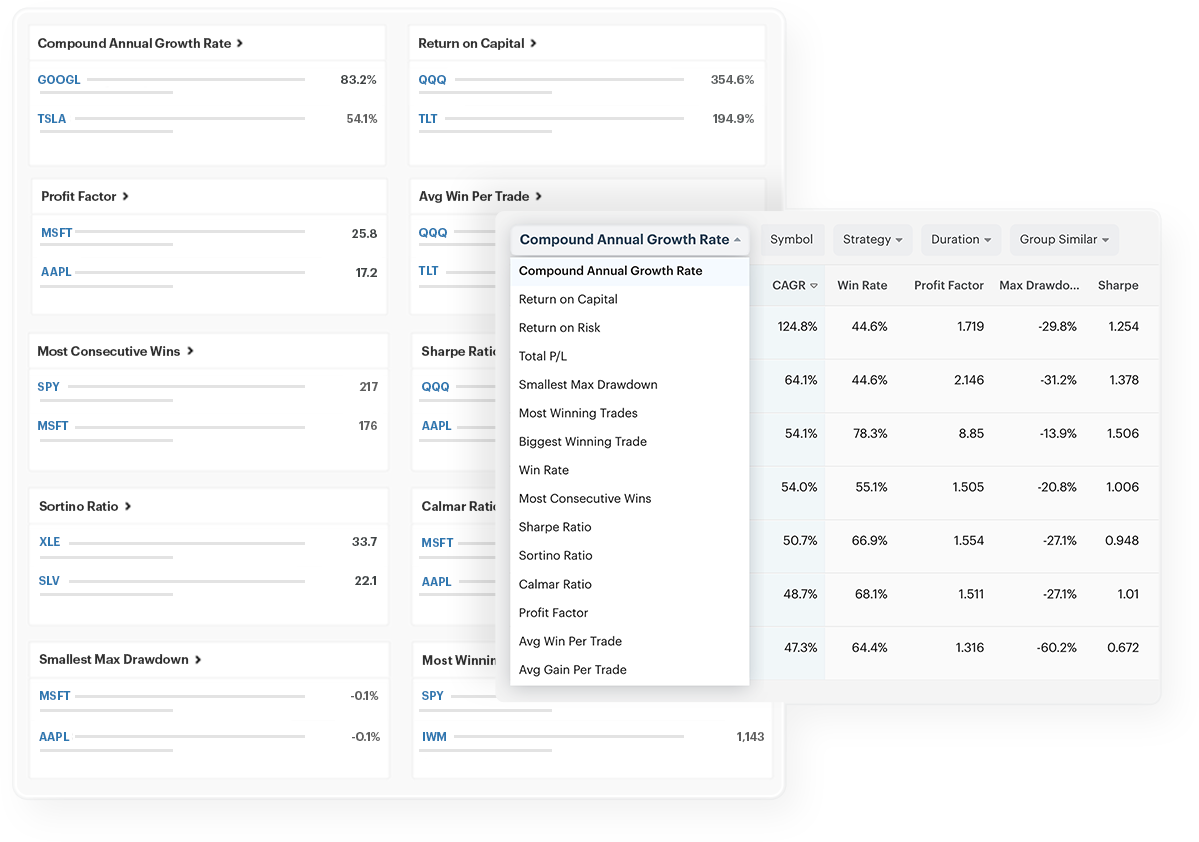
Task: Open TLT link in Return on Capital card
Action: point(427,119)
